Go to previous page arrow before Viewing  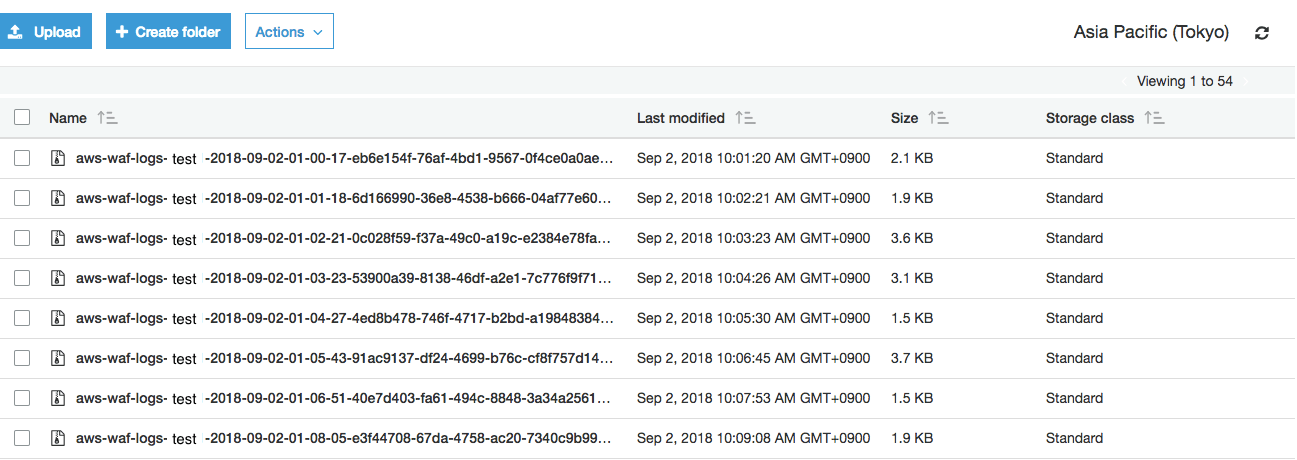(x=1124, y=82)
